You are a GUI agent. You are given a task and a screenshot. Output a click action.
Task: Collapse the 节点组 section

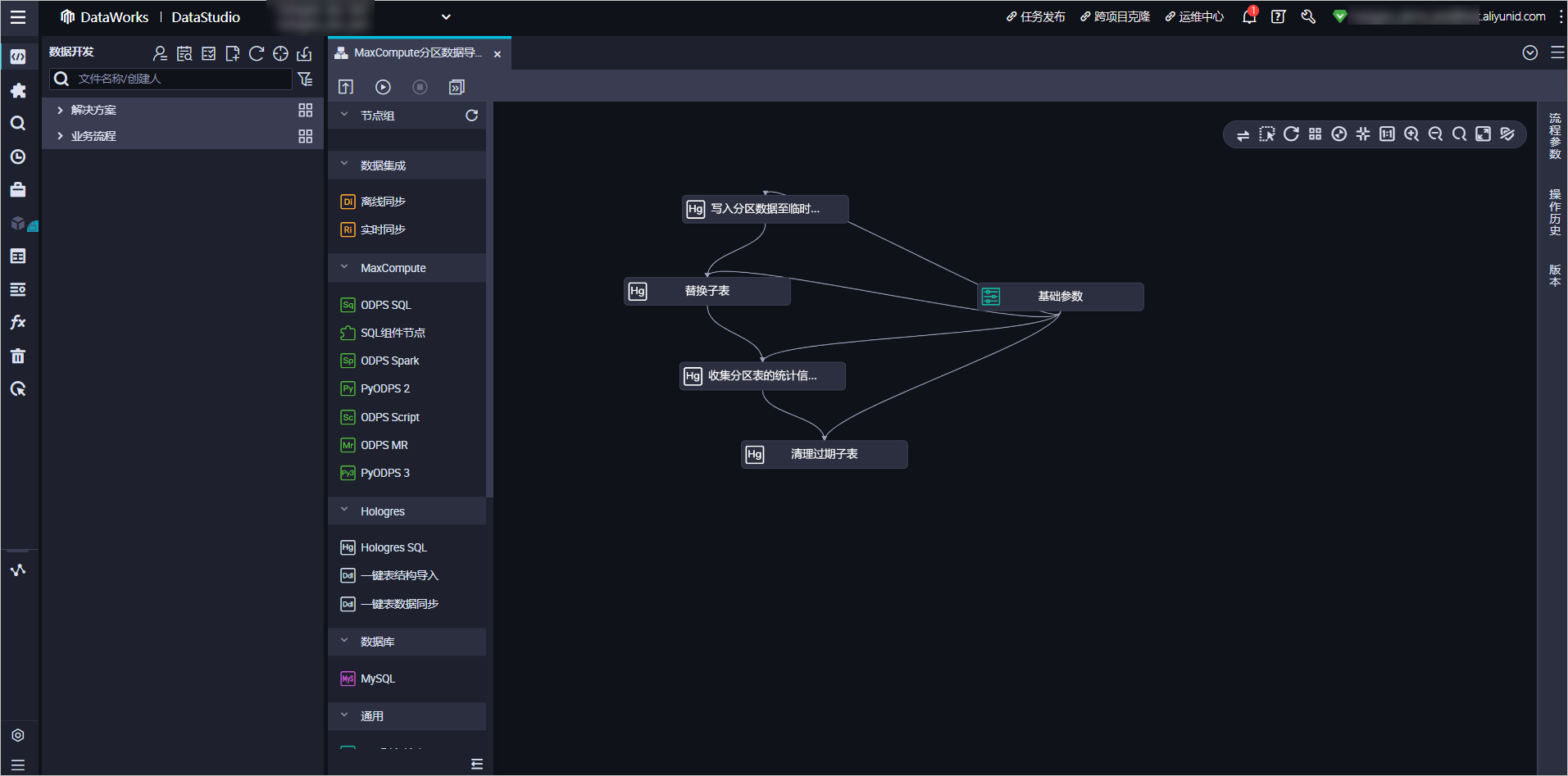344,115
